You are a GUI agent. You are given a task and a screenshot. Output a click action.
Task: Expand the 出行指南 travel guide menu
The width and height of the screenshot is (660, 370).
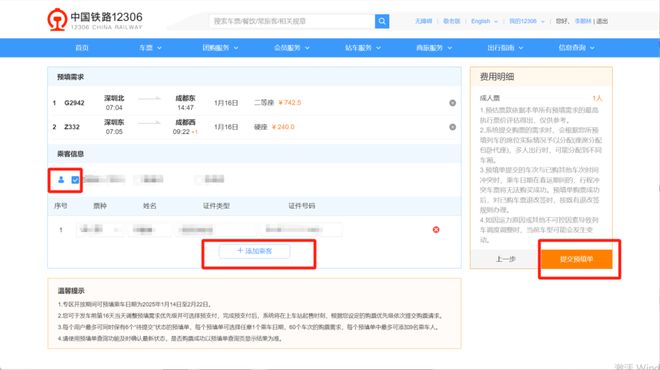click(505, 48)
